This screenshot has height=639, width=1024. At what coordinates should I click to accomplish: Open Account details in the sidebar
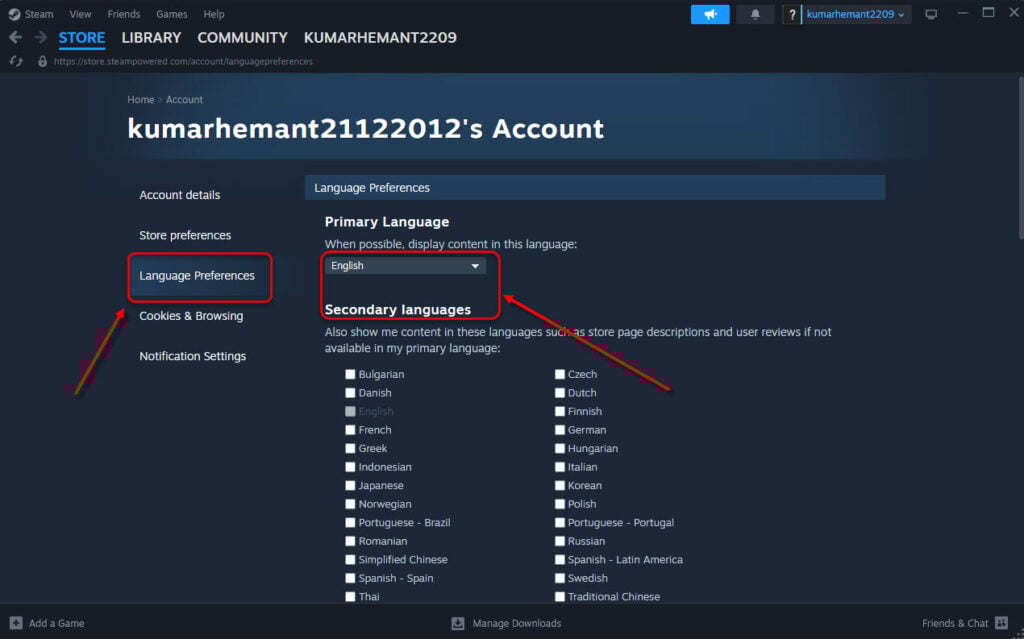(x=180, y=195)
